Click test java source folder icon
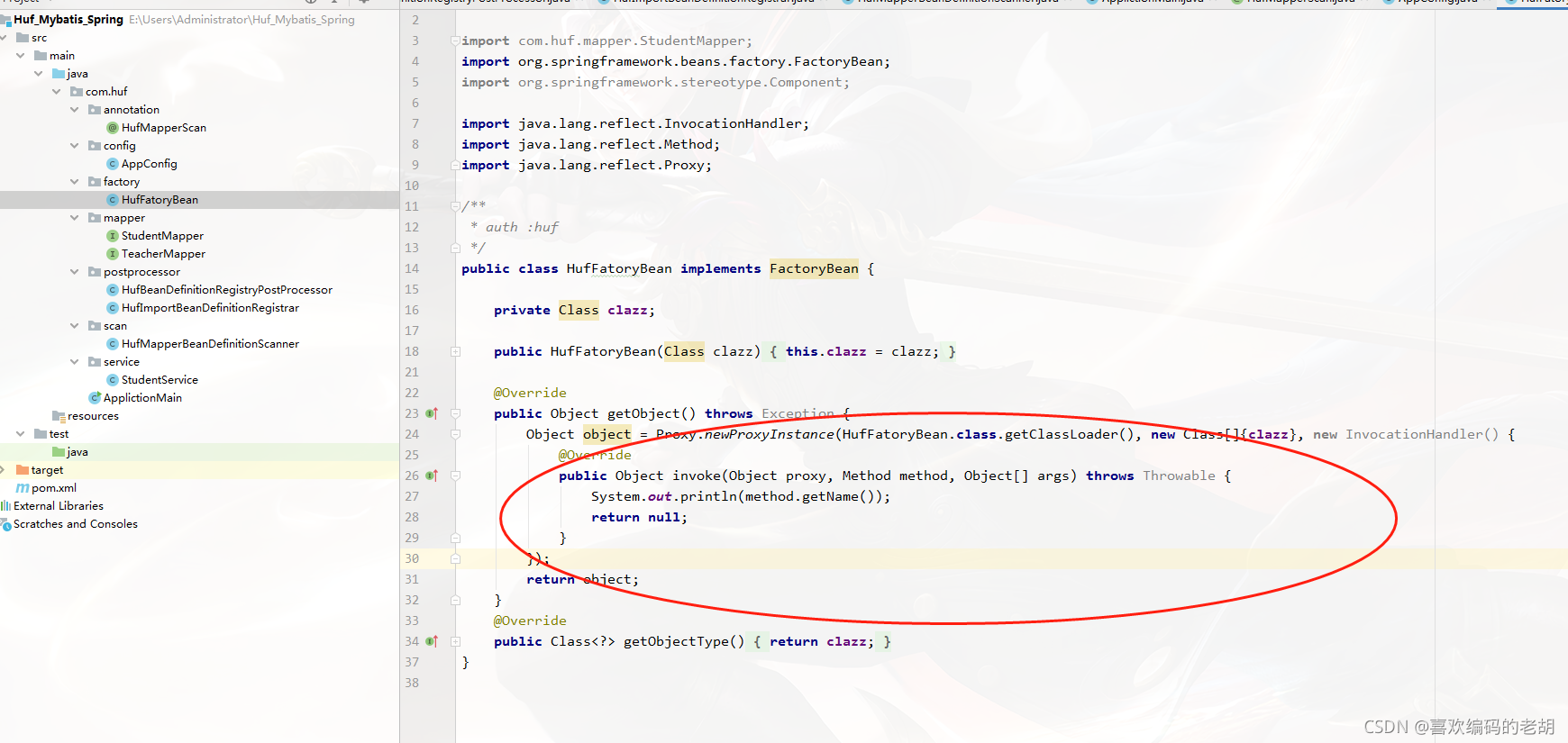 point(59,452)
